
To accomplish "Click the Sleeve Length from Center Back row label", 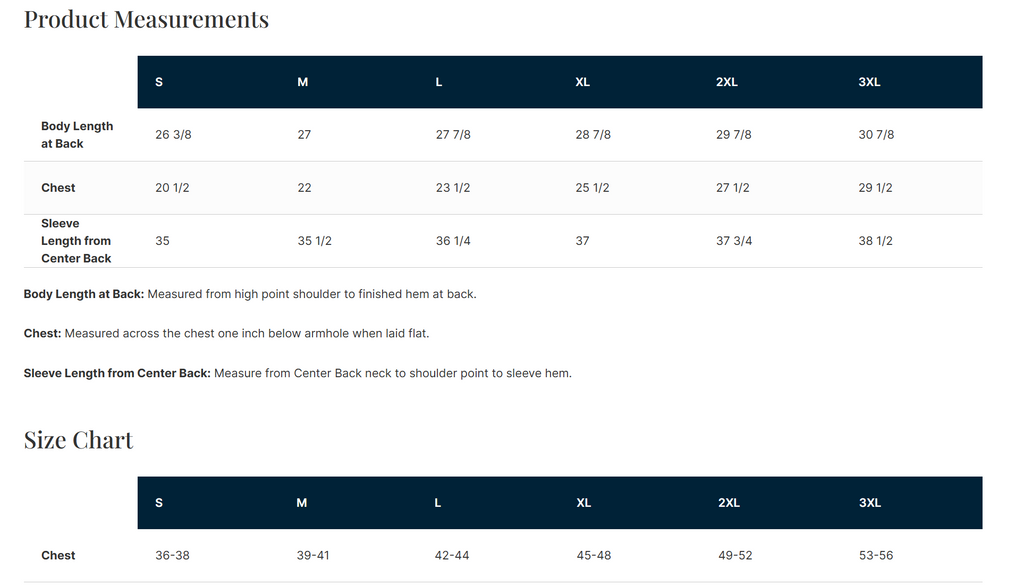I will pyautogui.click(x=76, y=241).
